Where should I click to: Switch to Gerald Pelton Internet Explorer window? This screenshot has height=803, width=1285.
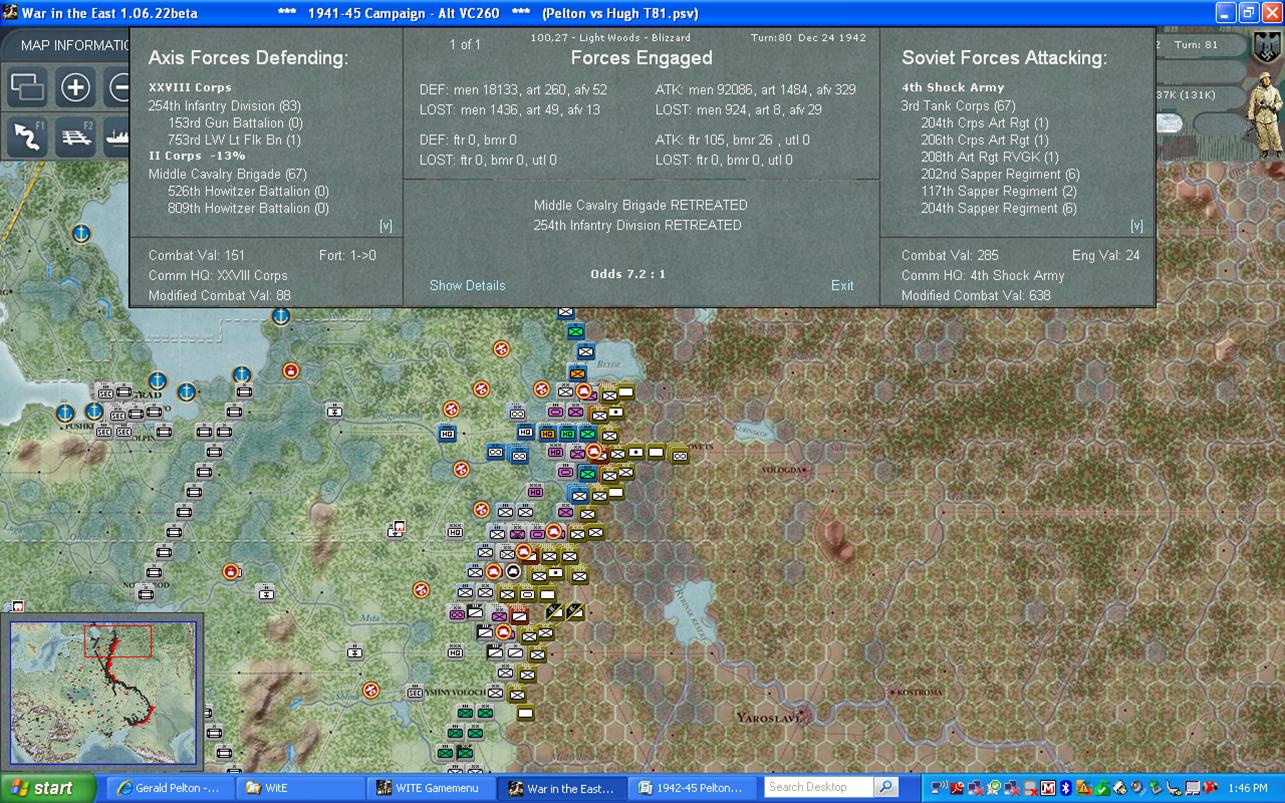tap(170, 788)
